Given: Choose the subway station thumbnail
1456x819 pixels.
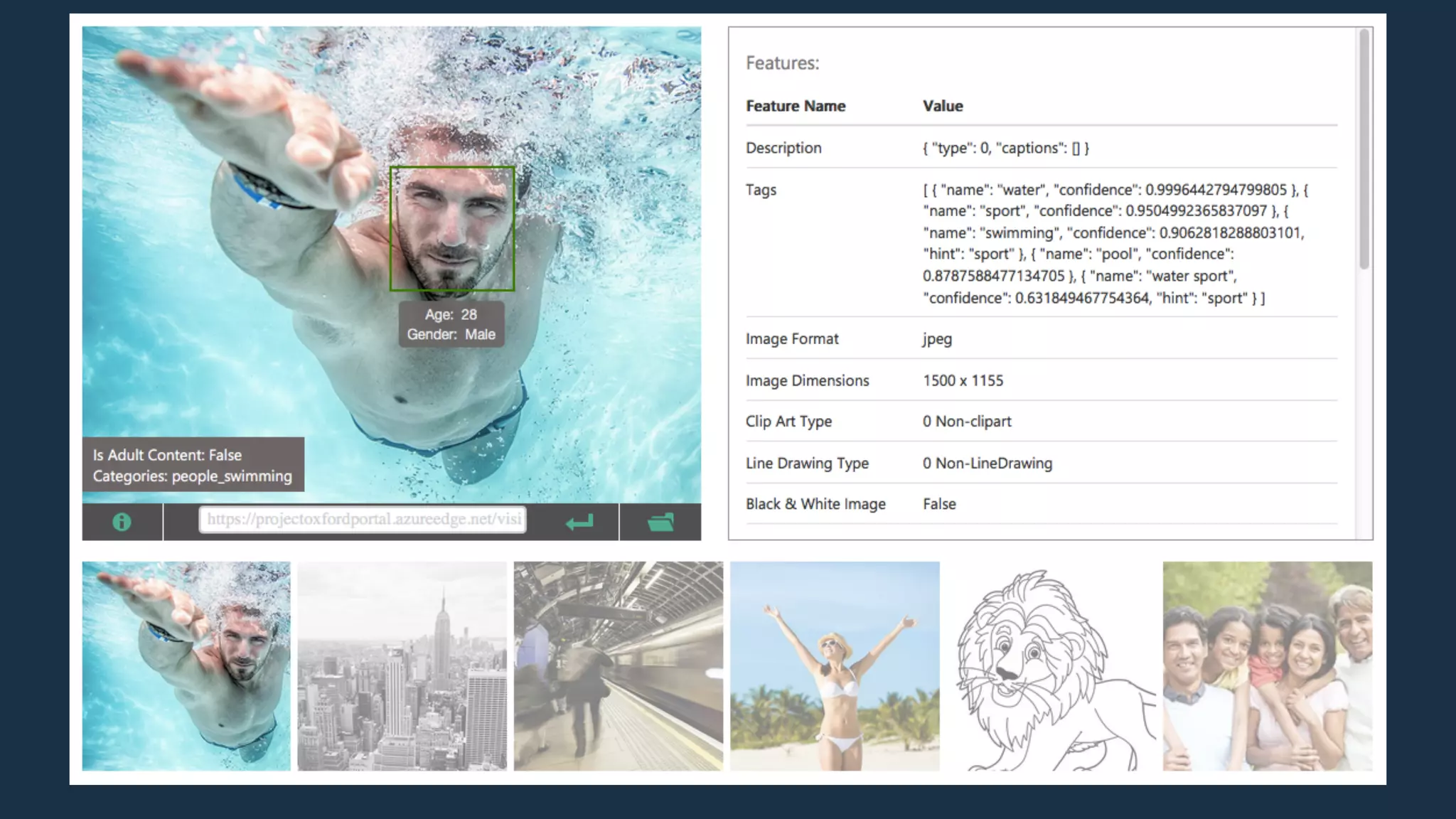Looking at the screenshot, I should [x=618, y=666].
